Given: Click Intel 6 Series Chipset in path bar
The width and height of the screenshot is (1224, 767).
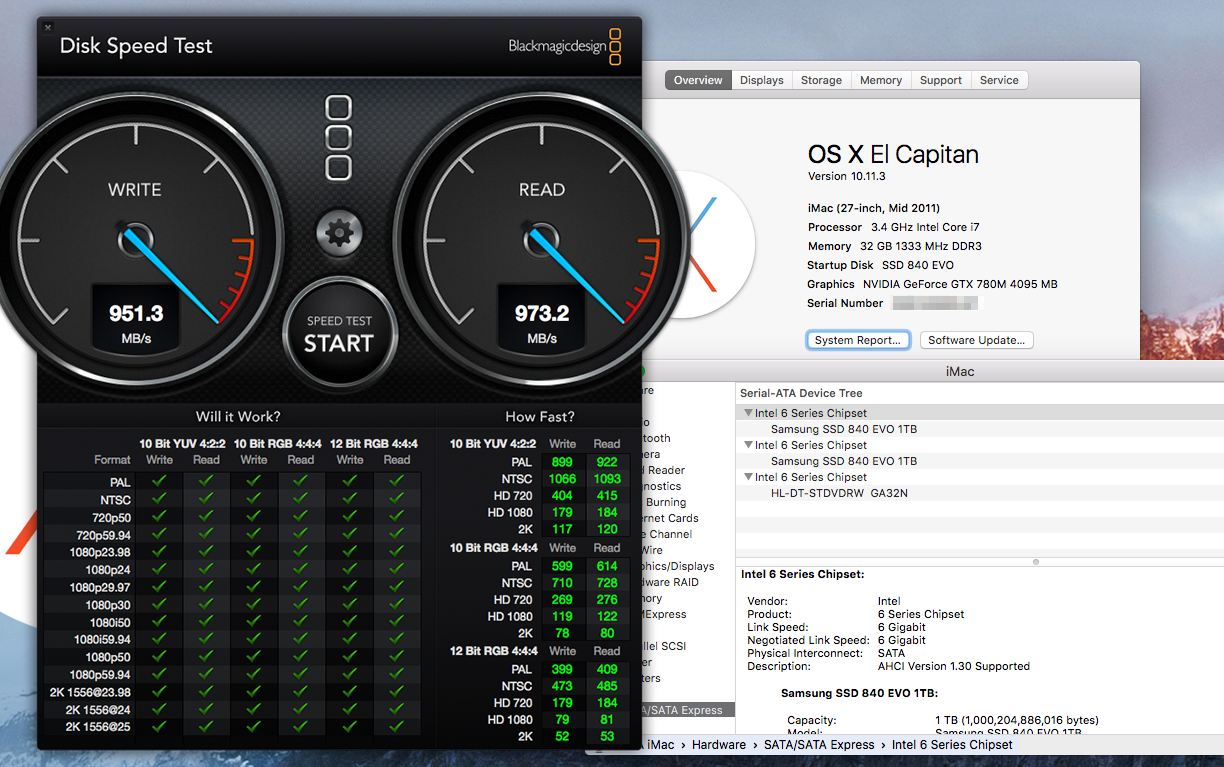Looking at the screenshot, I should coord(952,744).
